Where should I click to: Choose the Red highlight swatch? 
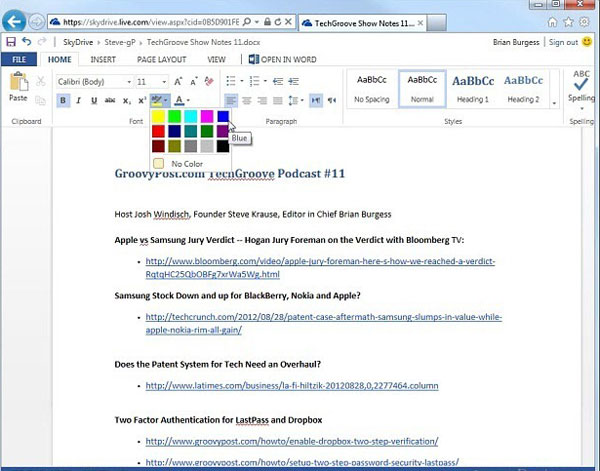coord(158,131)
